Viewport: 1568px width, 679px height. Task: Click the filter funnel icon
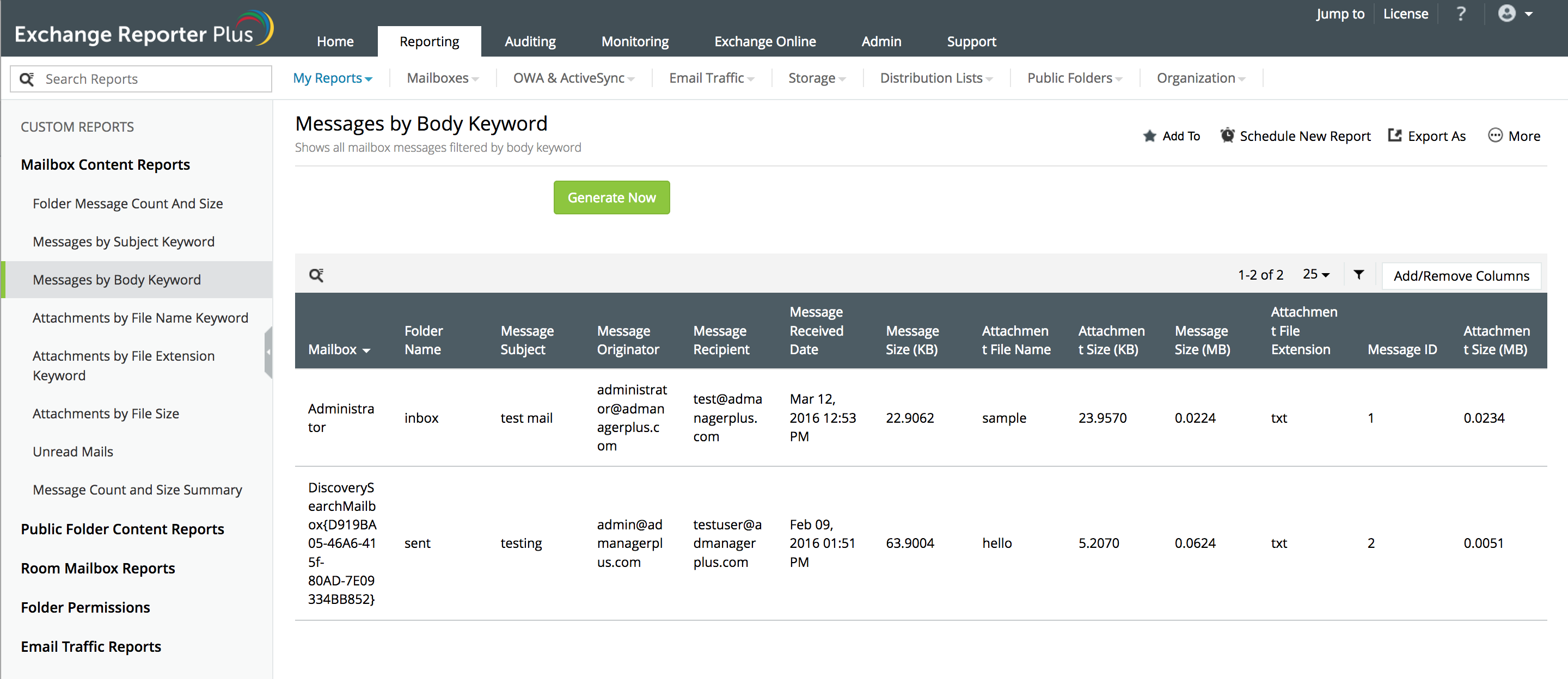click(1358, 274)
